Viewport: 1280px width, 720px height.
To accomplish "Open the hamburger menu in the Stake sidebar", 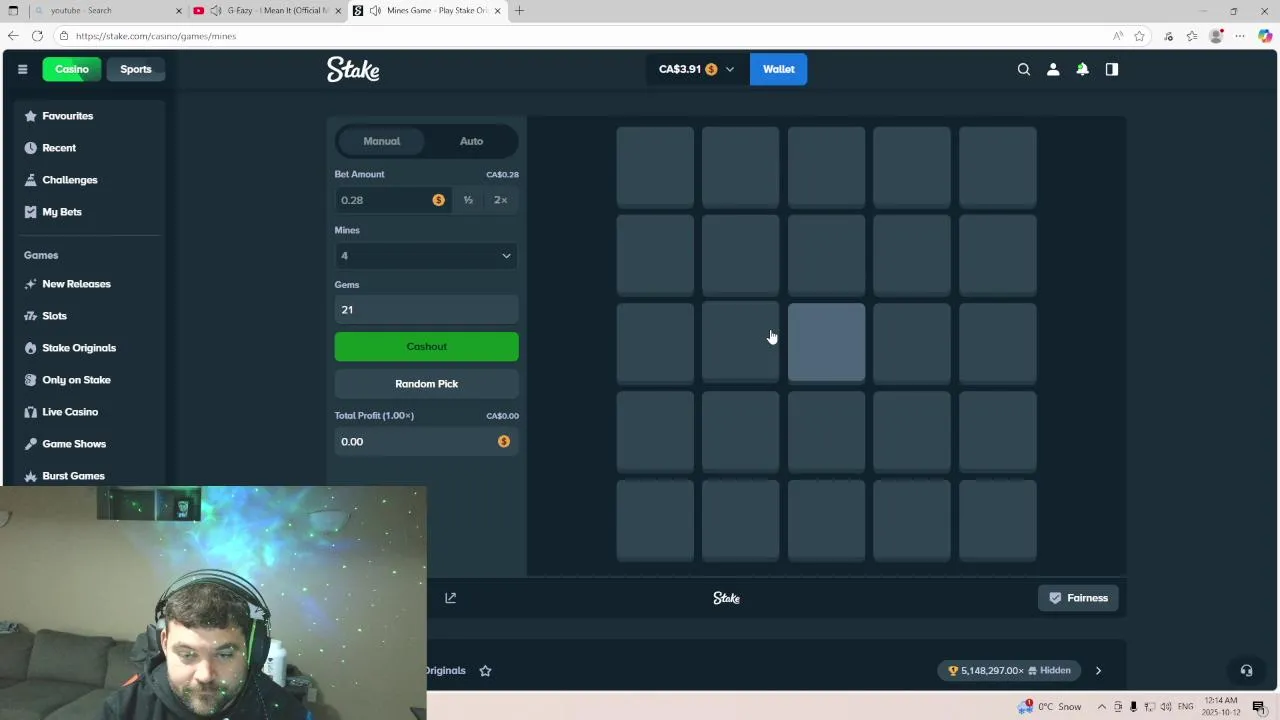I will click(22, 69).
